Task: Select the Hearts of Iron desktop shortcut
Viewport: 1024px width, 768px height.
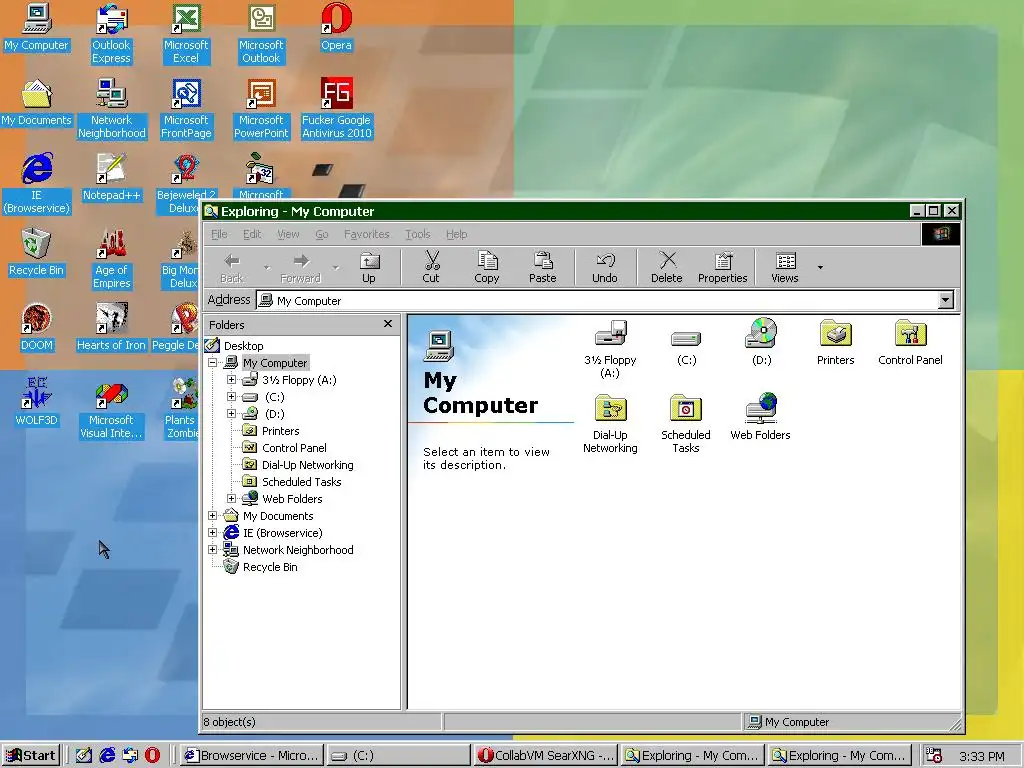Action: click(x=111, y=319)
